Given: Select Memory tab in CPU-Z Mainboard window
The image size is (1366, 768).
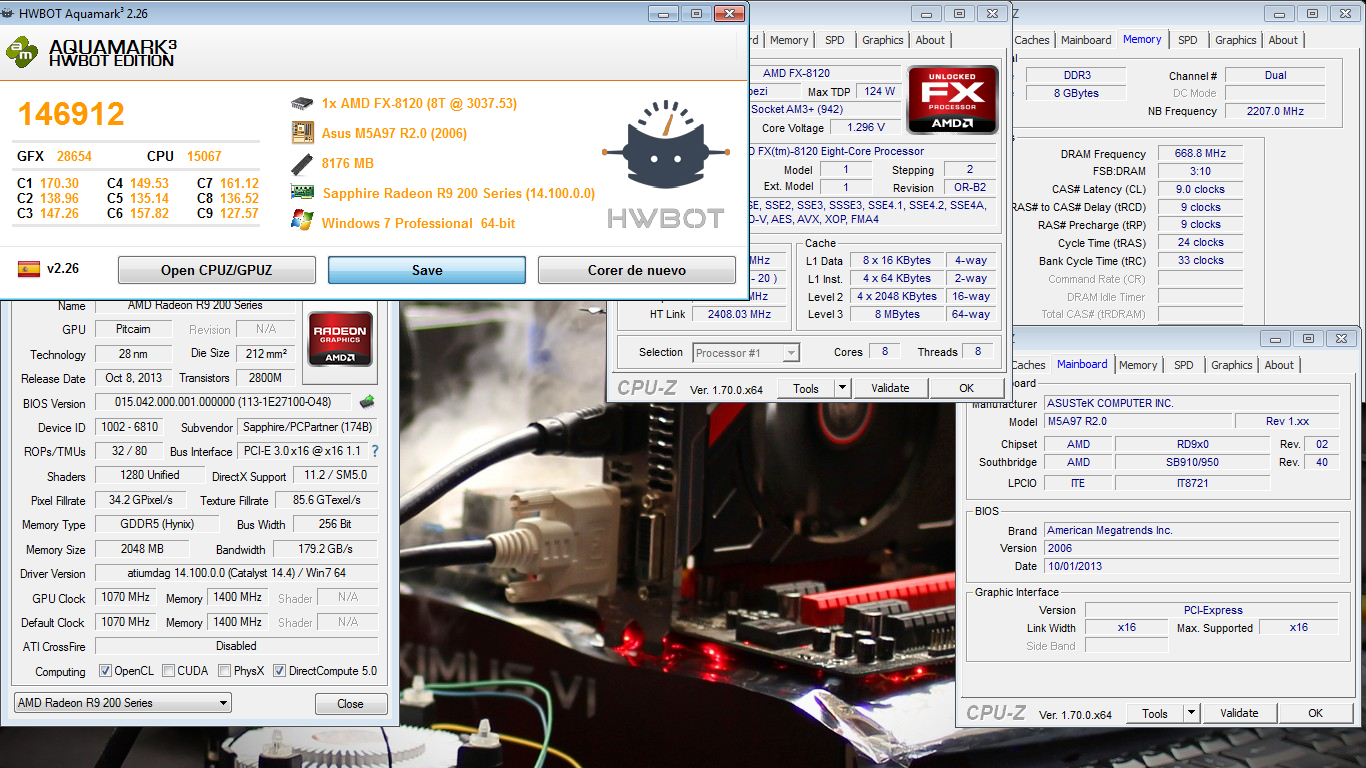Looking at the screenshot, I should (x=1138, y=365).
